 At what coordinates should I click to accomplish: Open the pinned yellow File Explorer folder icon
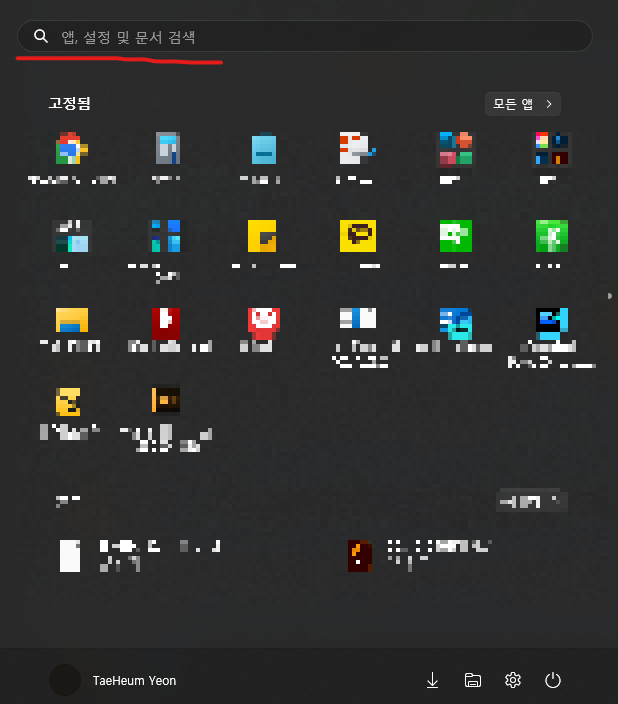pyautogui.click(x=72, y=320)
